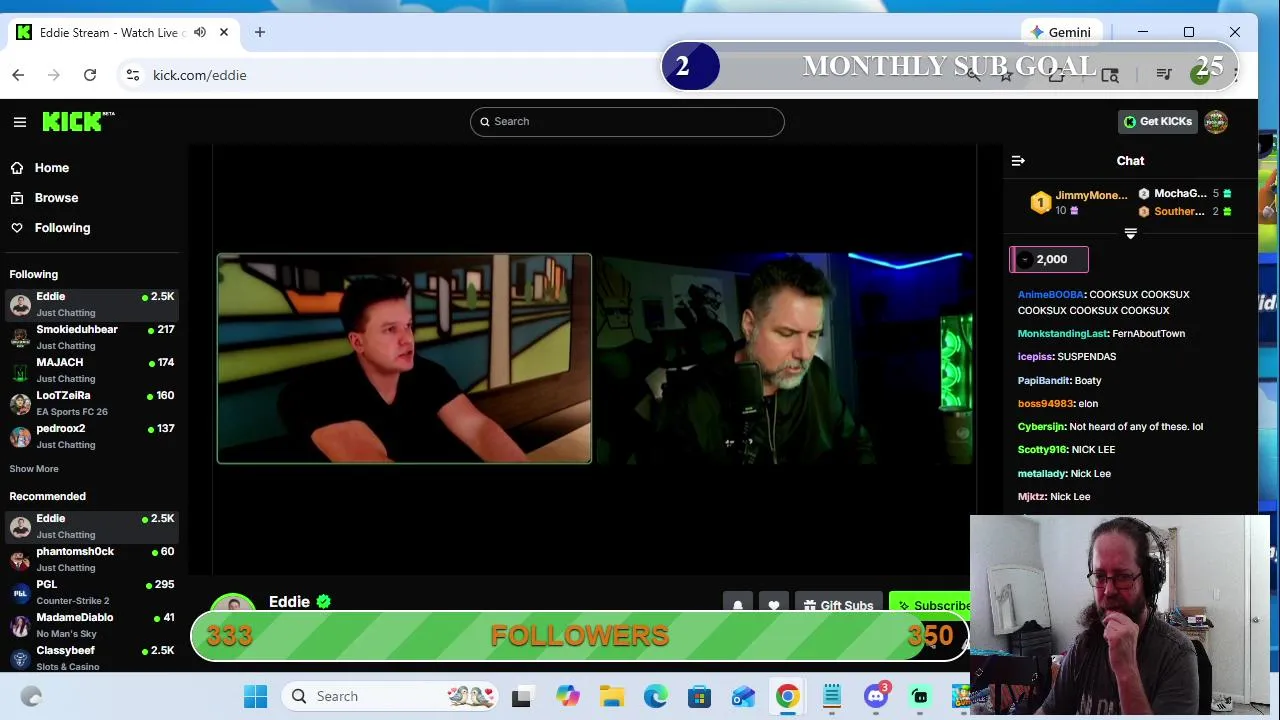The width and height of the screenshot is (1280, 720).
Task: Click username Mjktz in chat
Action: tap(1031, 497)
